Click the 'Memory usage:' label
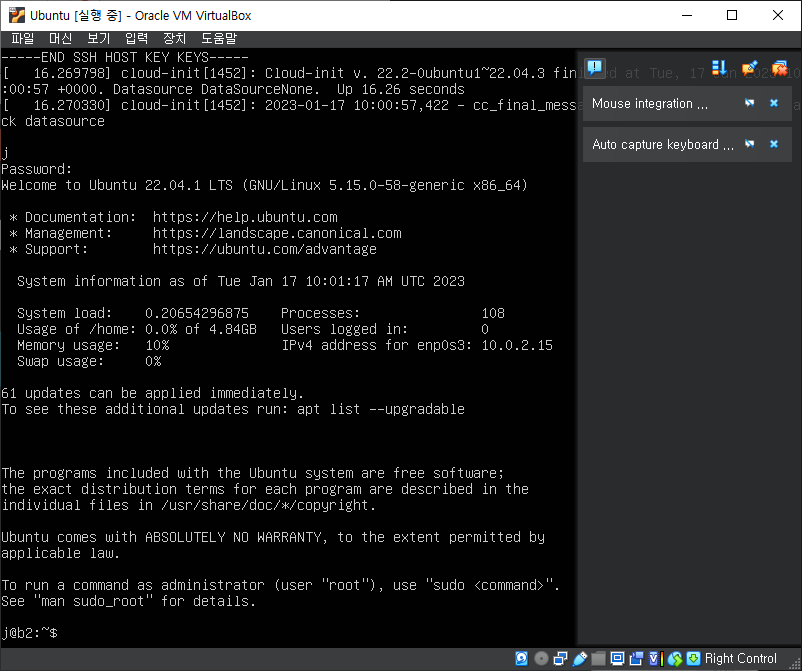Image resolution: width=802 pixels, height=671 pixels. point(68,345)
